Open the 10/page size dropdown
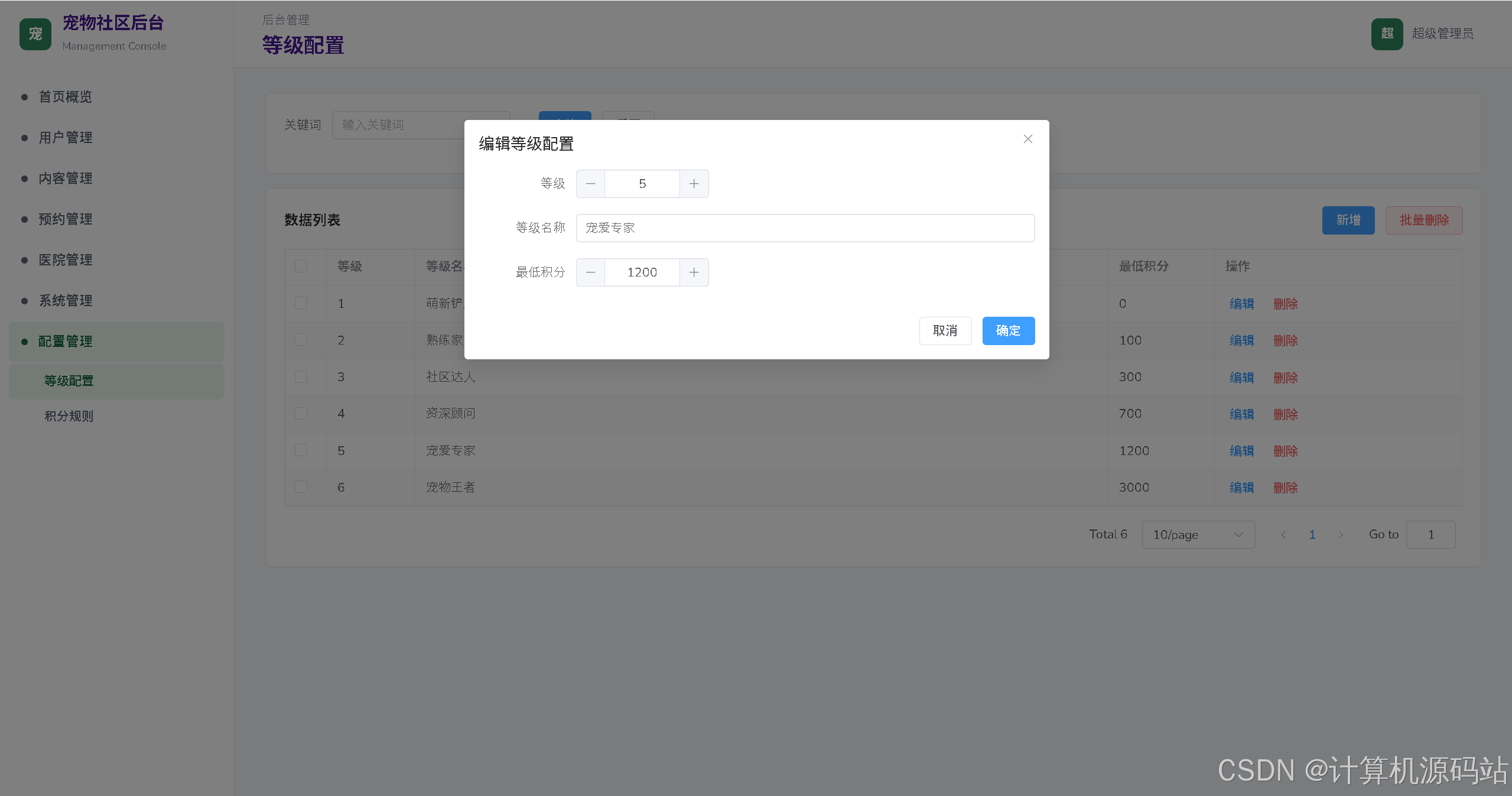This screenshot has width=1512, height=796. [1198, 535]
